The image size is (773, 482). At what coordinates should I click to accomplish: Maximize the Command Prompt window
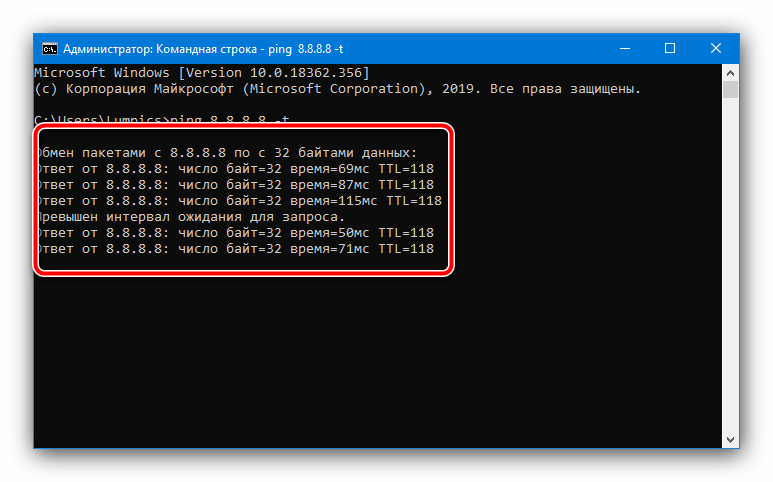670,48
